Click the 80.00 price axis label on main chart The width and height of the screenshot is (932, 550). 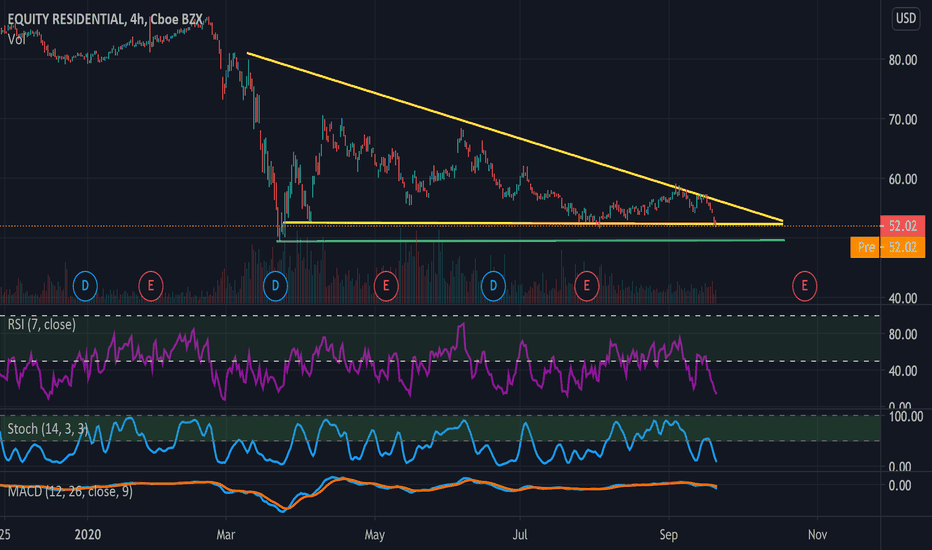coord(903,60)
